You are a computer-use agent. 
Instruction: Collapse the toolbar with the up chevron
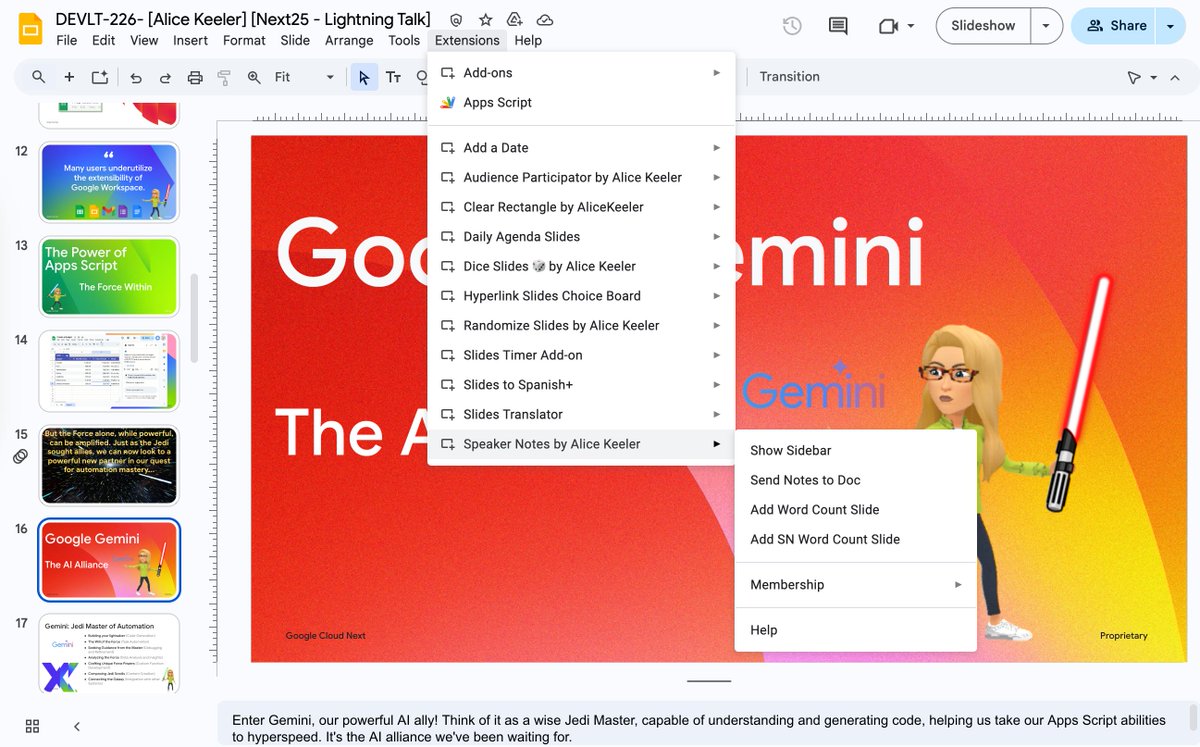pos(1173,77)
